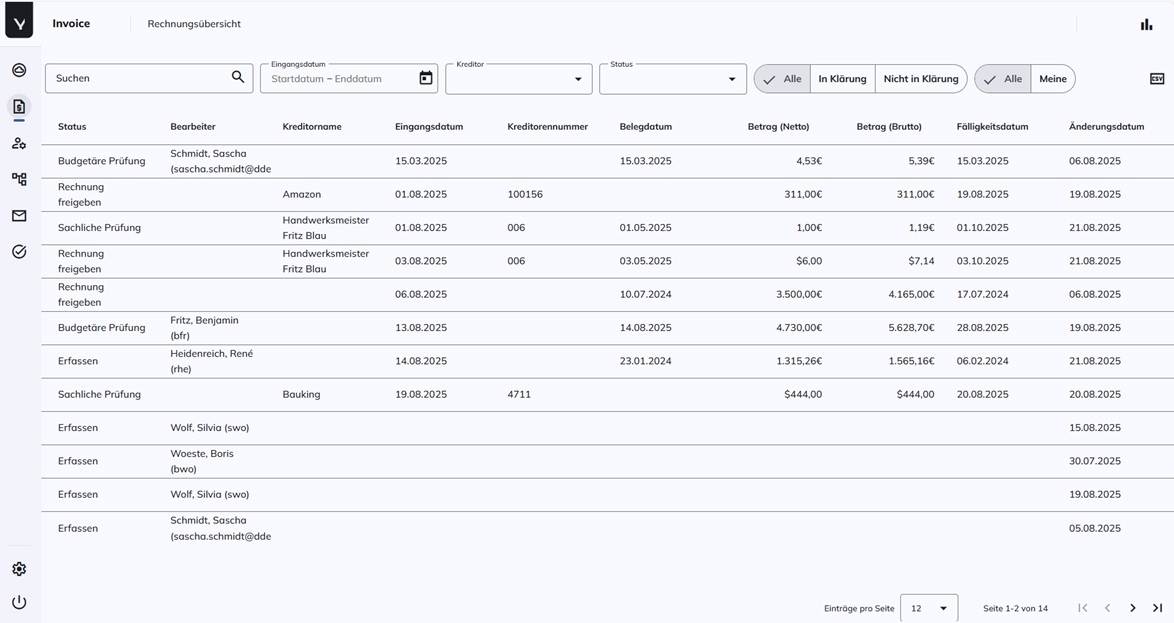Go to the previous page

click(1107, 608)
